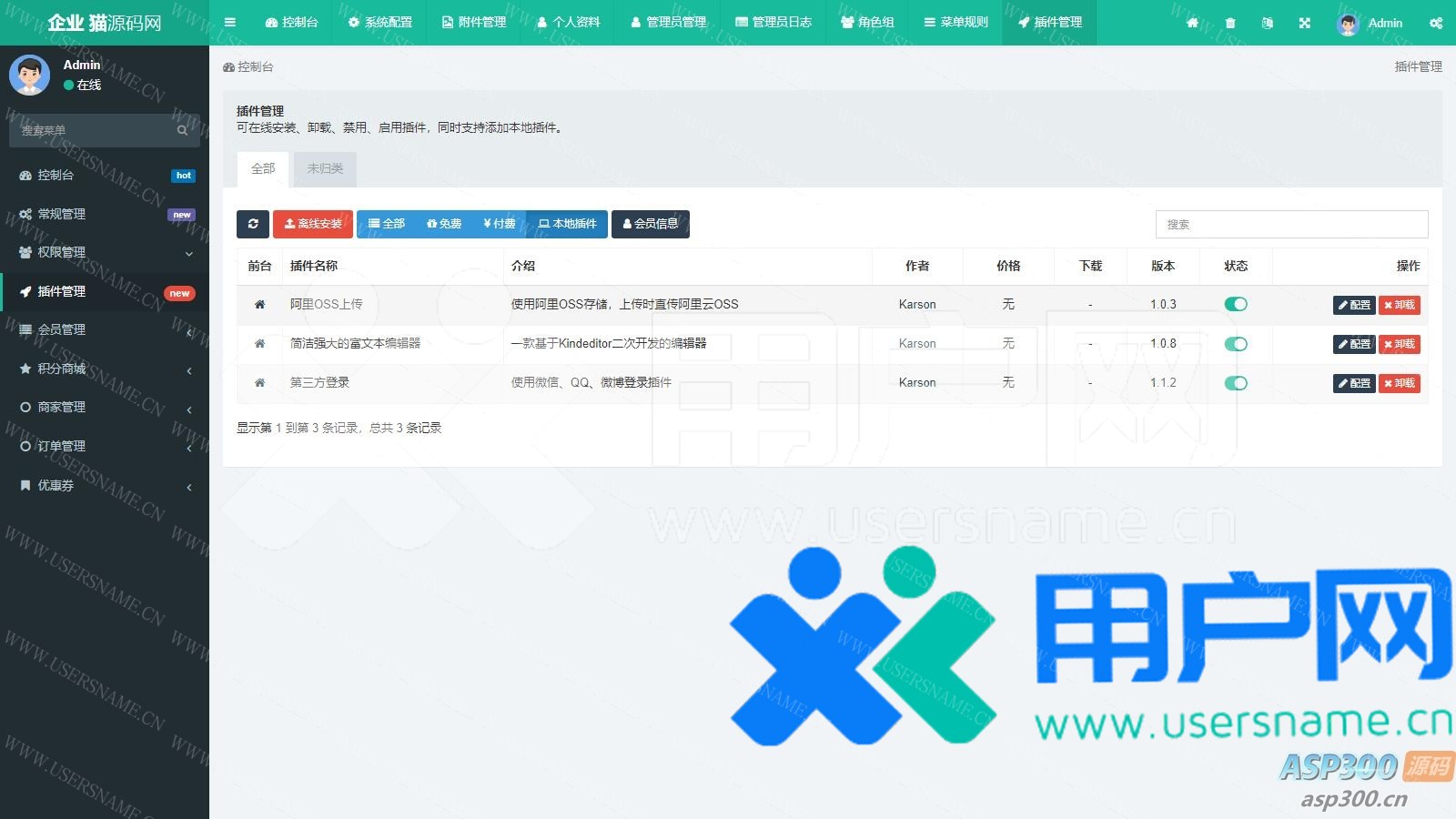Click the fullscreen icon in top bar
The image size is (1456, 819).
pos(1305,23)
